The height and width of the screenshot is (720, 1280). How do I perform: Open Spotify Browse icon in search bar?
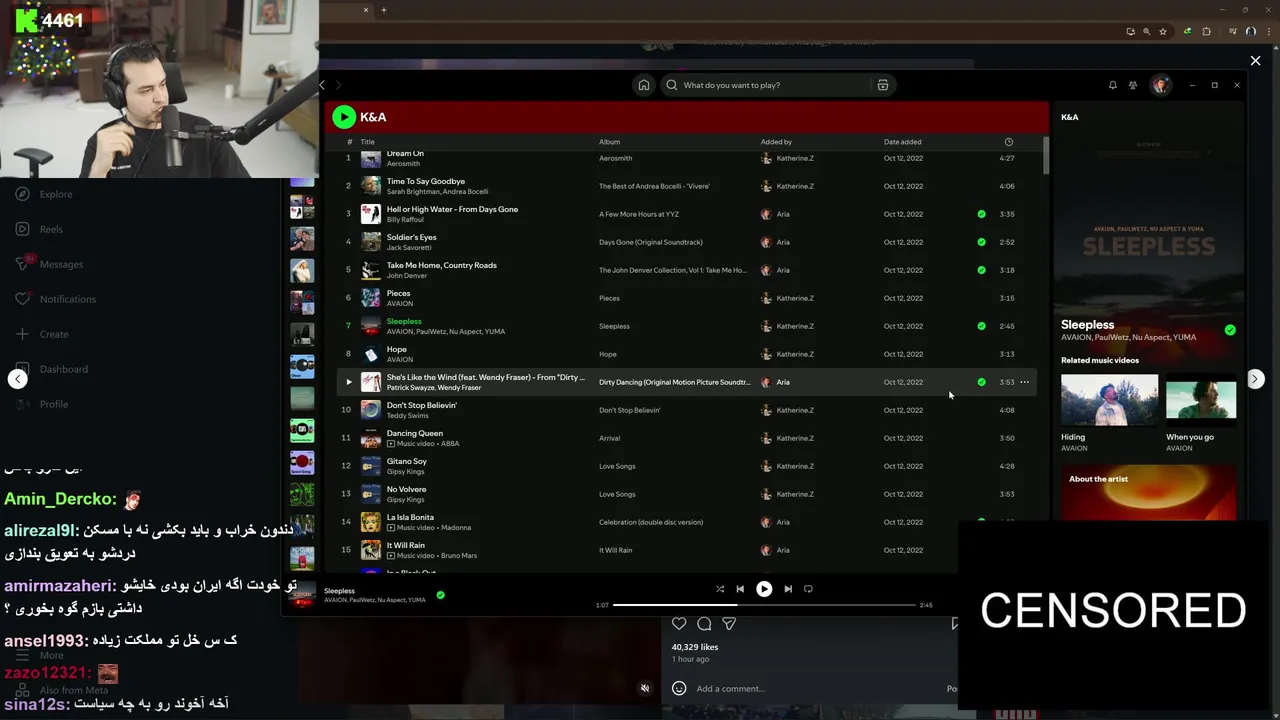pyautogui.click(x=883, y=85)
